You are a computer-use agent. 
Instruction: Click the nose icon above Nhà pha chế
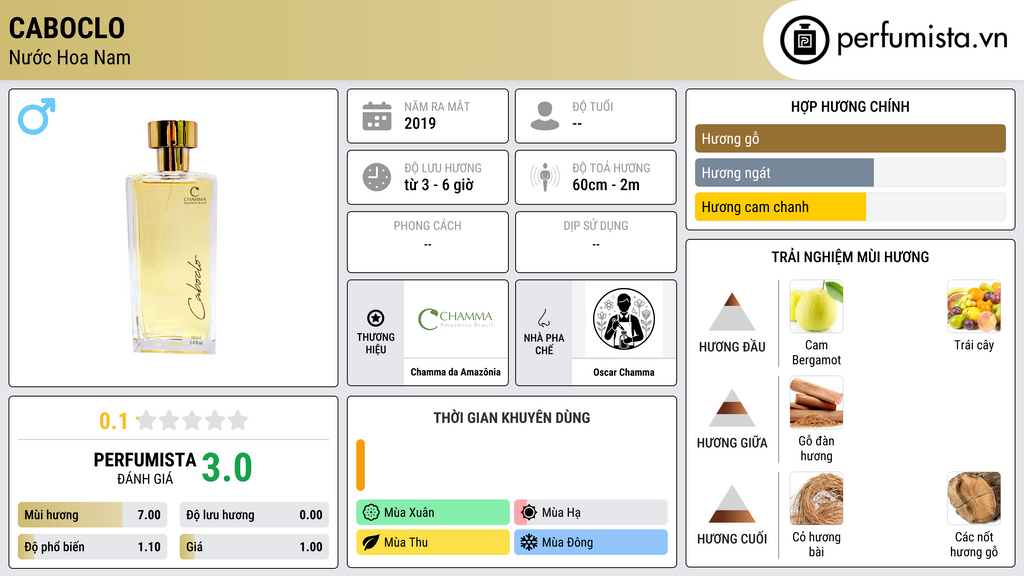(x=543, y=318)
